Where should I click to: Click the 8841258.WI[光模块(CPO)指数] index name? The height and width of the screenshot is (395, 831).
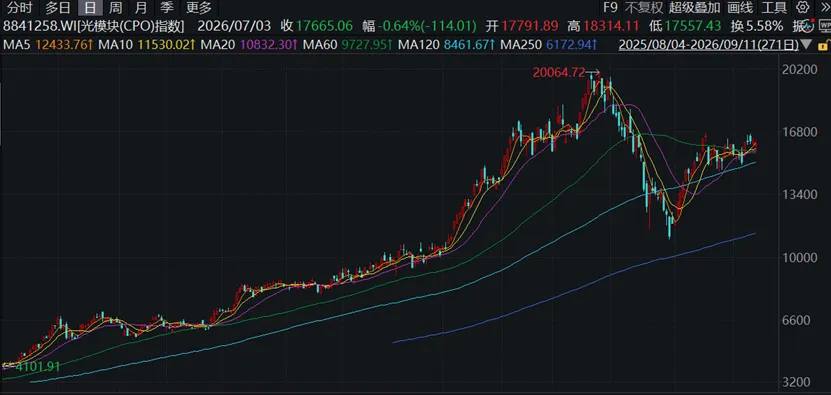[94, 26]
